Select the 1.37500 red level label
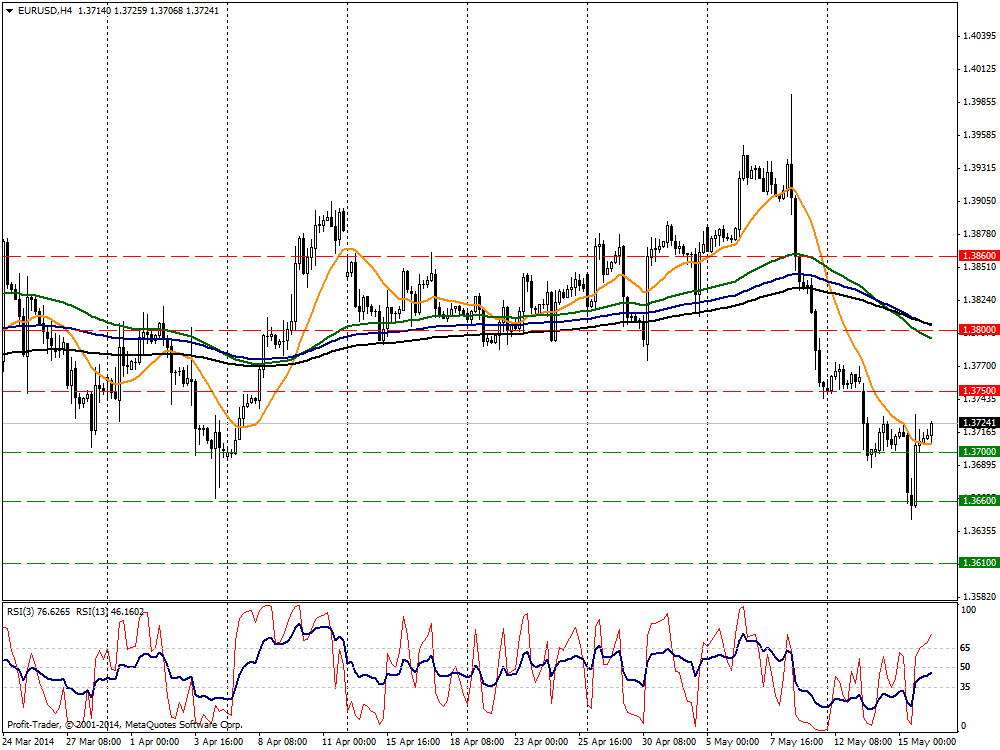This screenshot has height=750, width=1000. coord(978,391)
